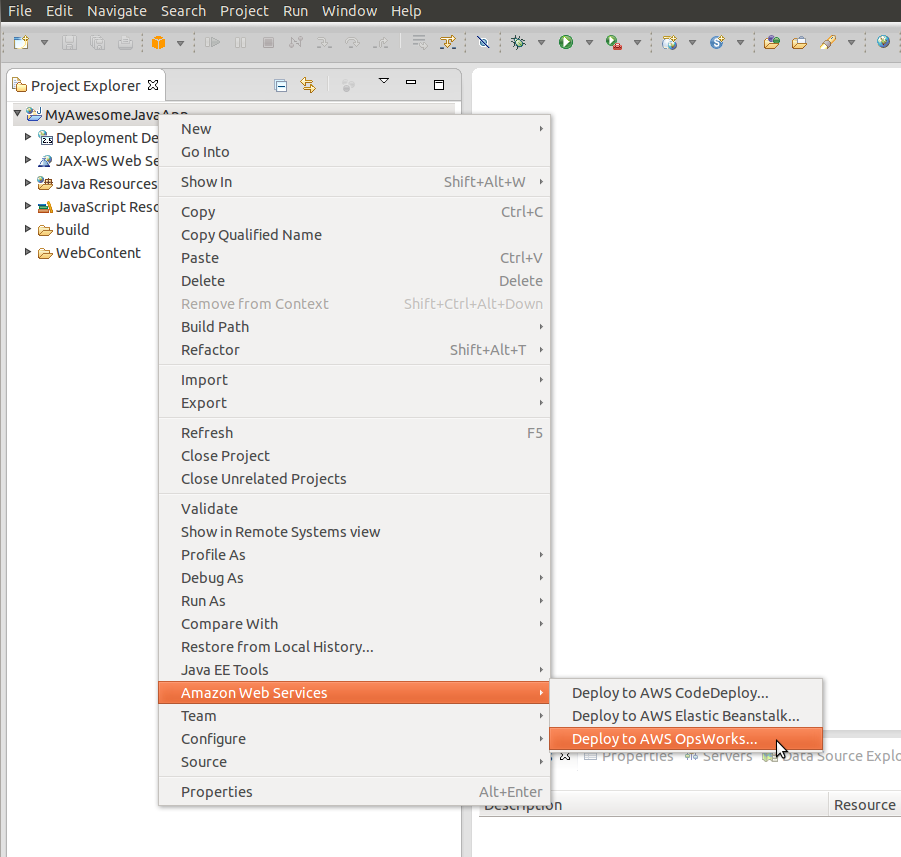
Task: Open the External Tools dropdown arrow
Action: (637, 43)
